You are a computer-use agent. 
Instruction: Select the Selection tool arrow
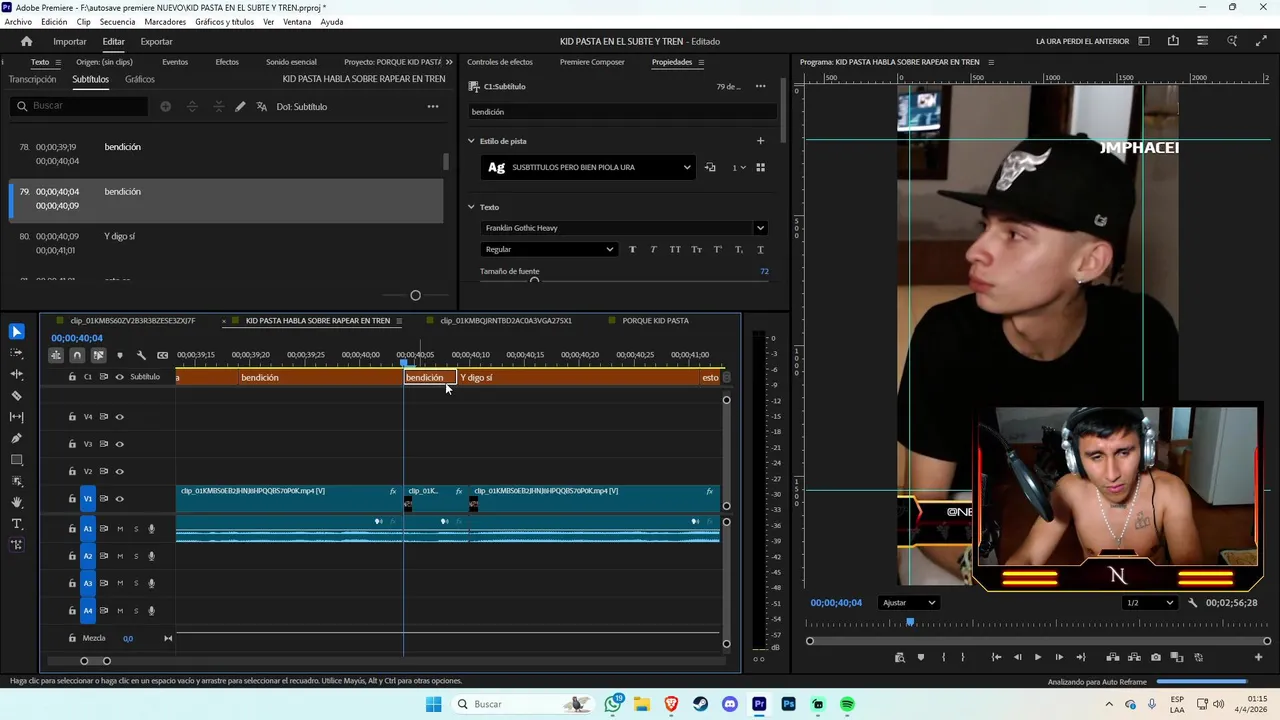pos(16,332)
